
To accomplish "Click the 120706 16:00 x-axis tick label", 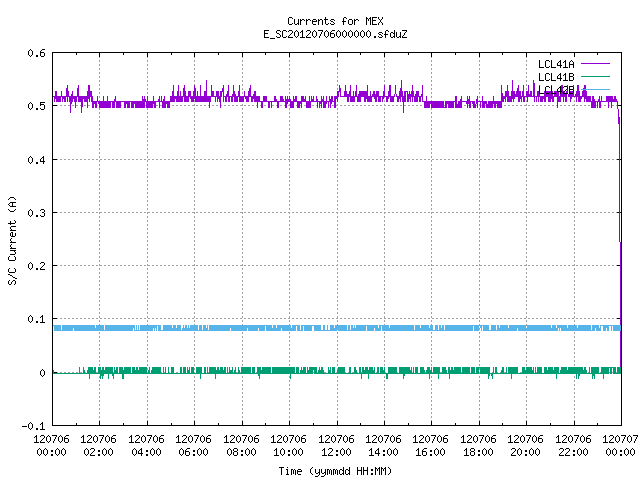I will pos(431,445).
